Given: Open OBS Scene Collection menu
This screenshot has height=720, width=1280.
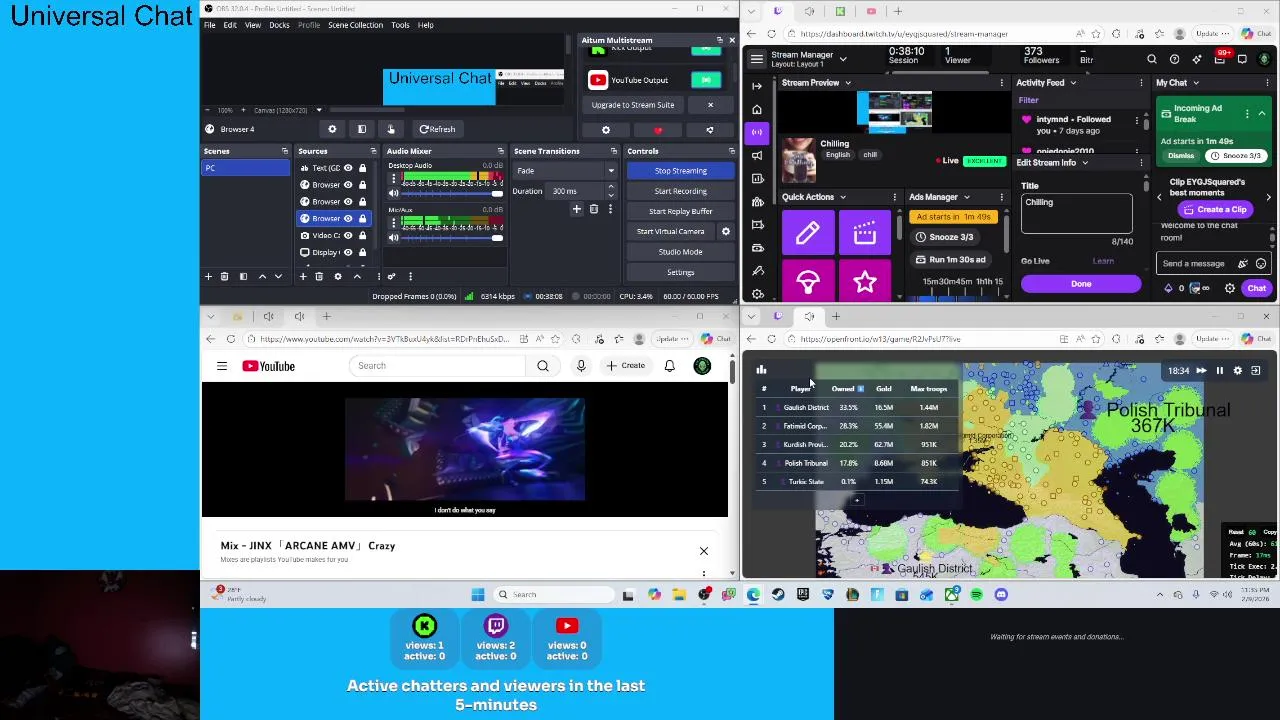Looking at the screenshot, I should click(x=355, y=25).
